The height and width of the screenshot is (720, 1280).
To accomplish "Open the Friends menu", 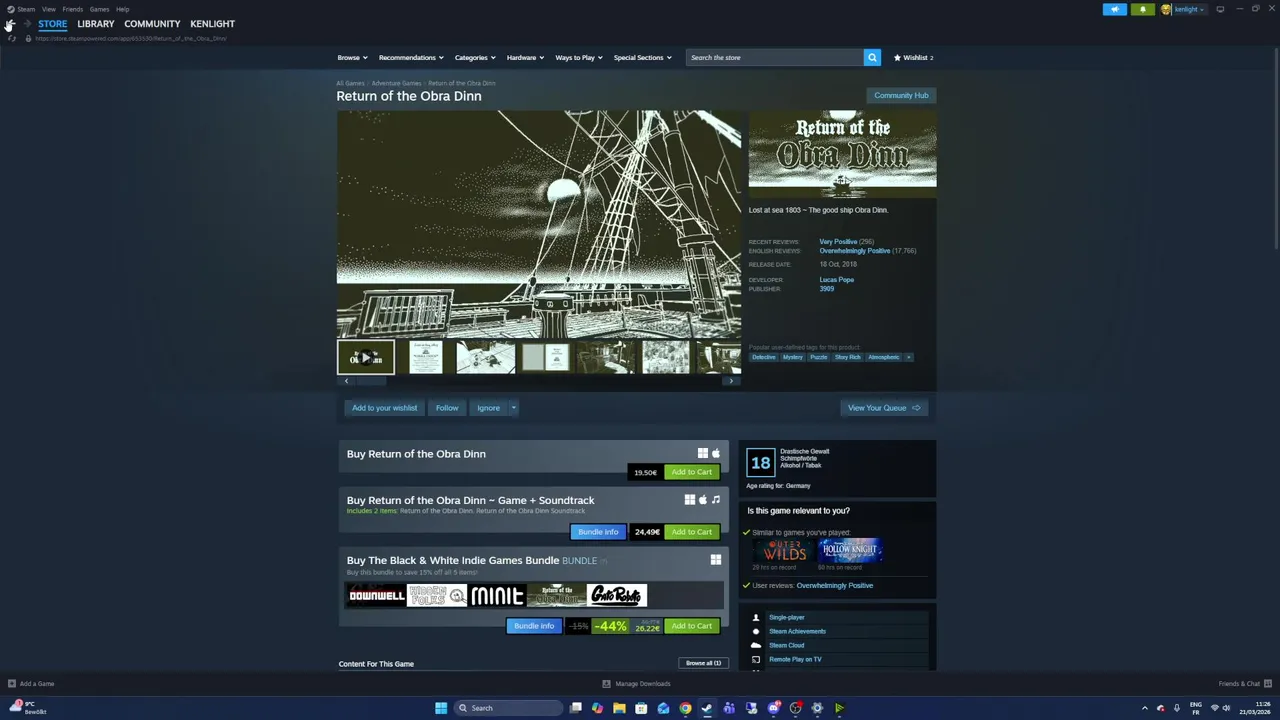I will (73, 9).
